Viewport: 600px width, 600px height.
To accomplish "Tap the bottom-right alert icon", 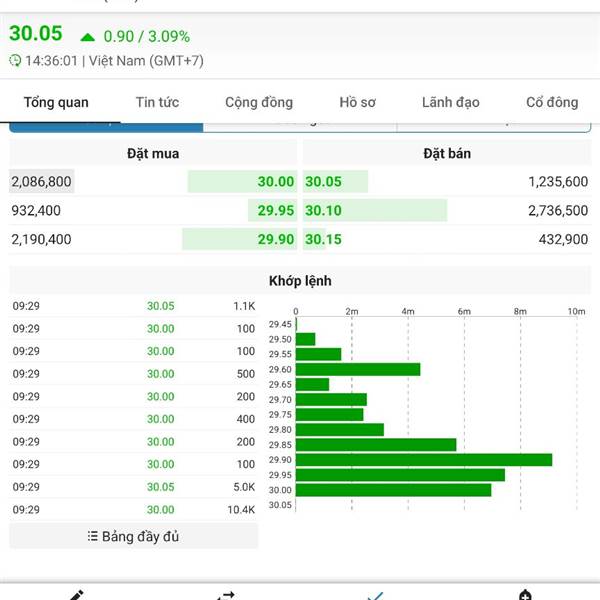I will (525, 595).
